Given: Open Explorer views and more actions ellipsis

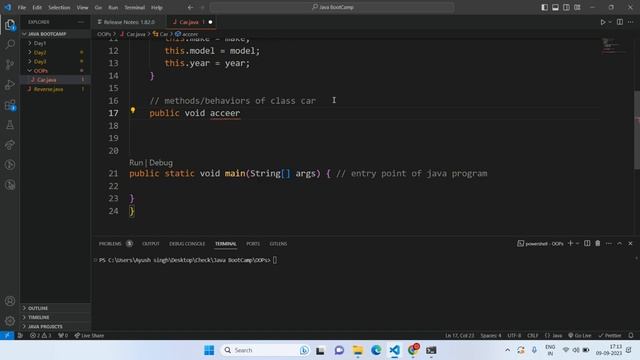Looking at the screenshot, I should click(80, 22).
